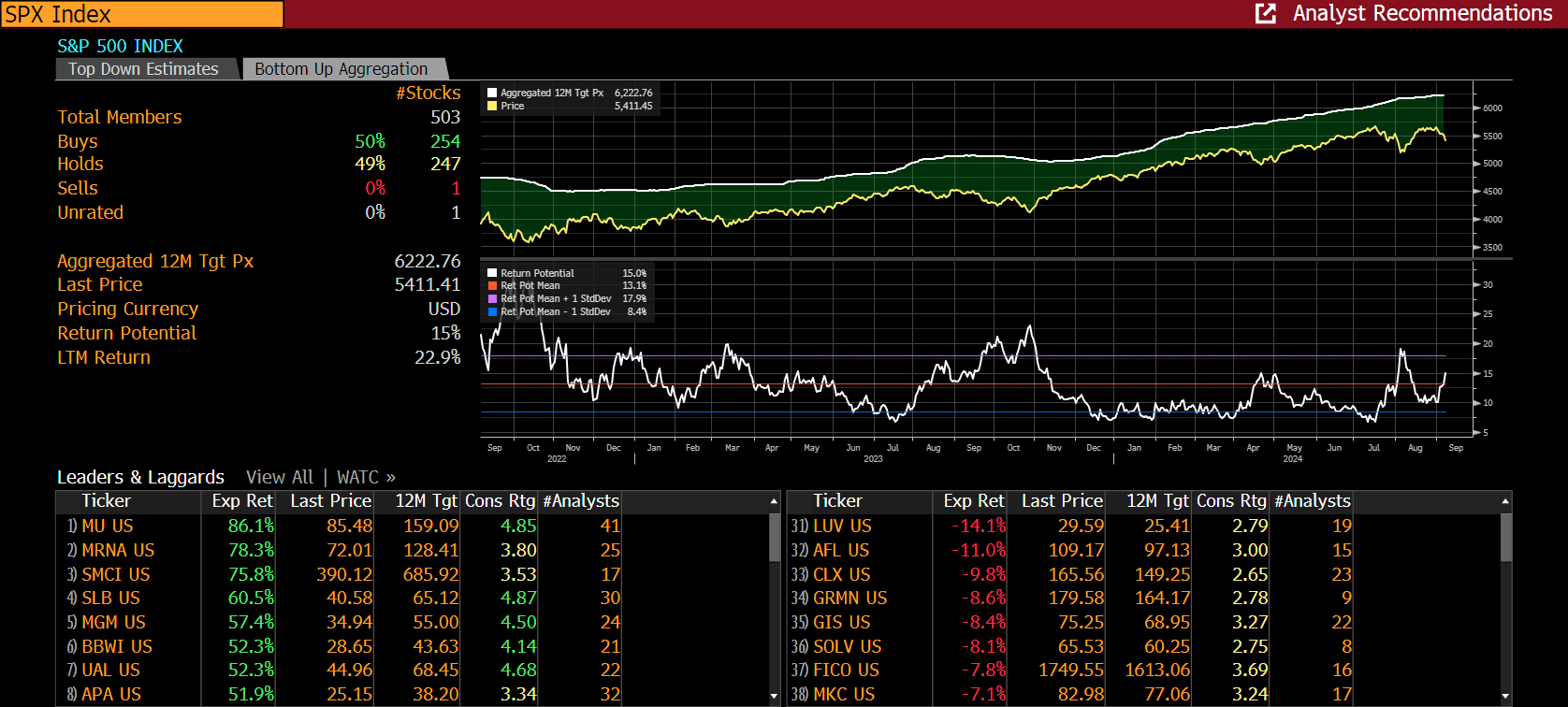Click Aggregated 12M Tgt Px value 6222.76

point(428,262)
